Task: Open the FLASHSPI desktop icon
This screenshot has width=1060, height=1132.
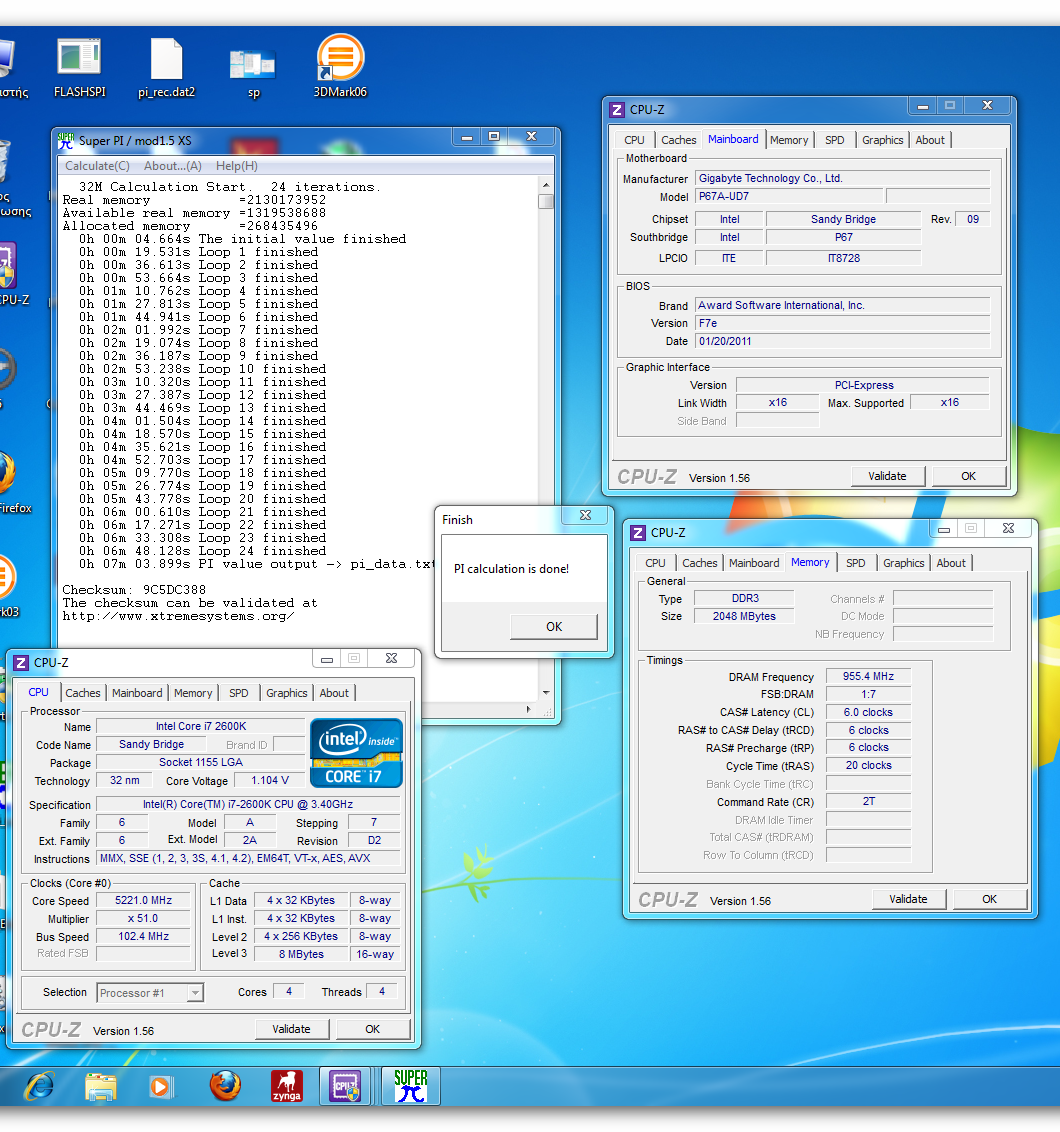Action: coord(79,68)
